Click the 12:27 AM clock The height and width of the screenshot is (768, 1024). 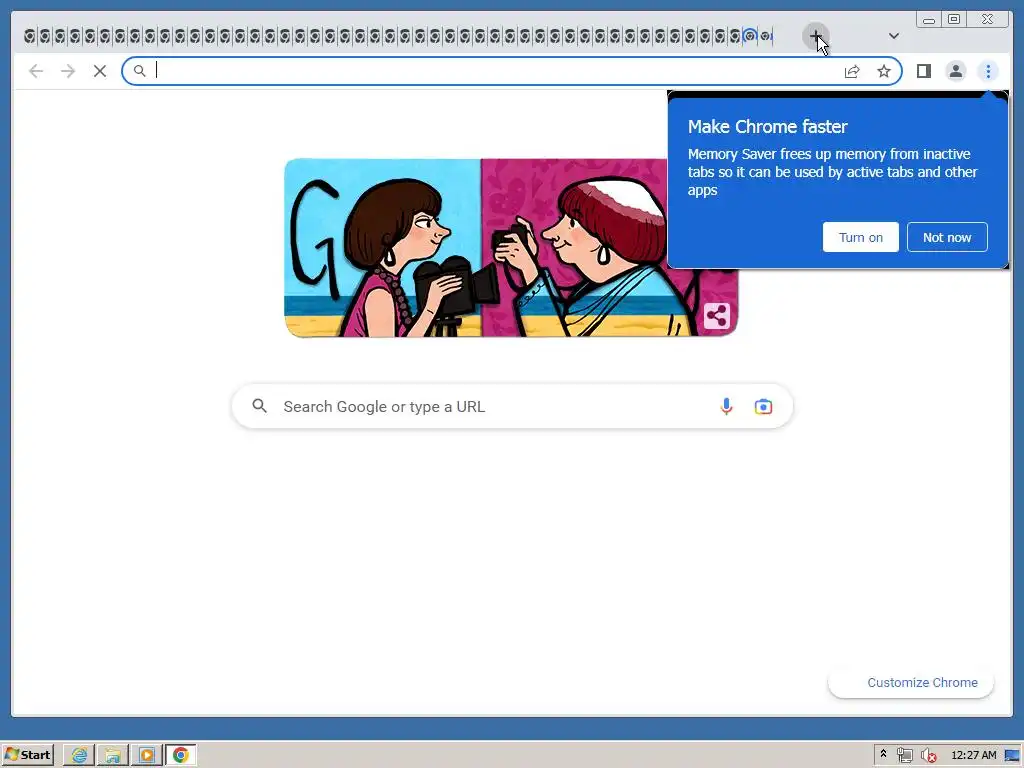[974, 755]
